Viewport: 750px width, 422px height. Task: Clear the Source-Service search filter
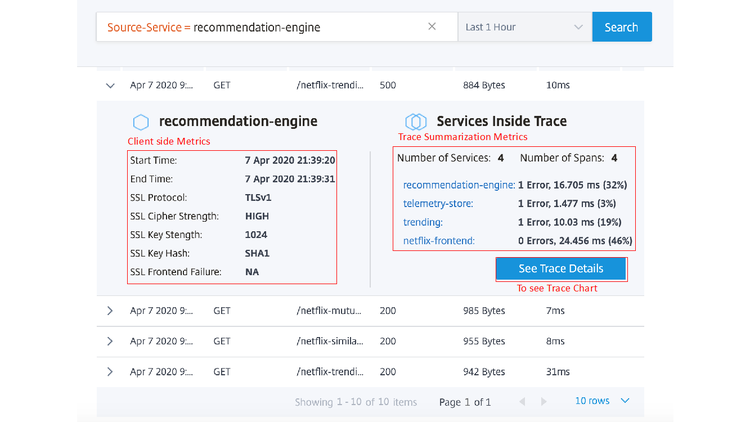pos(432,26)
